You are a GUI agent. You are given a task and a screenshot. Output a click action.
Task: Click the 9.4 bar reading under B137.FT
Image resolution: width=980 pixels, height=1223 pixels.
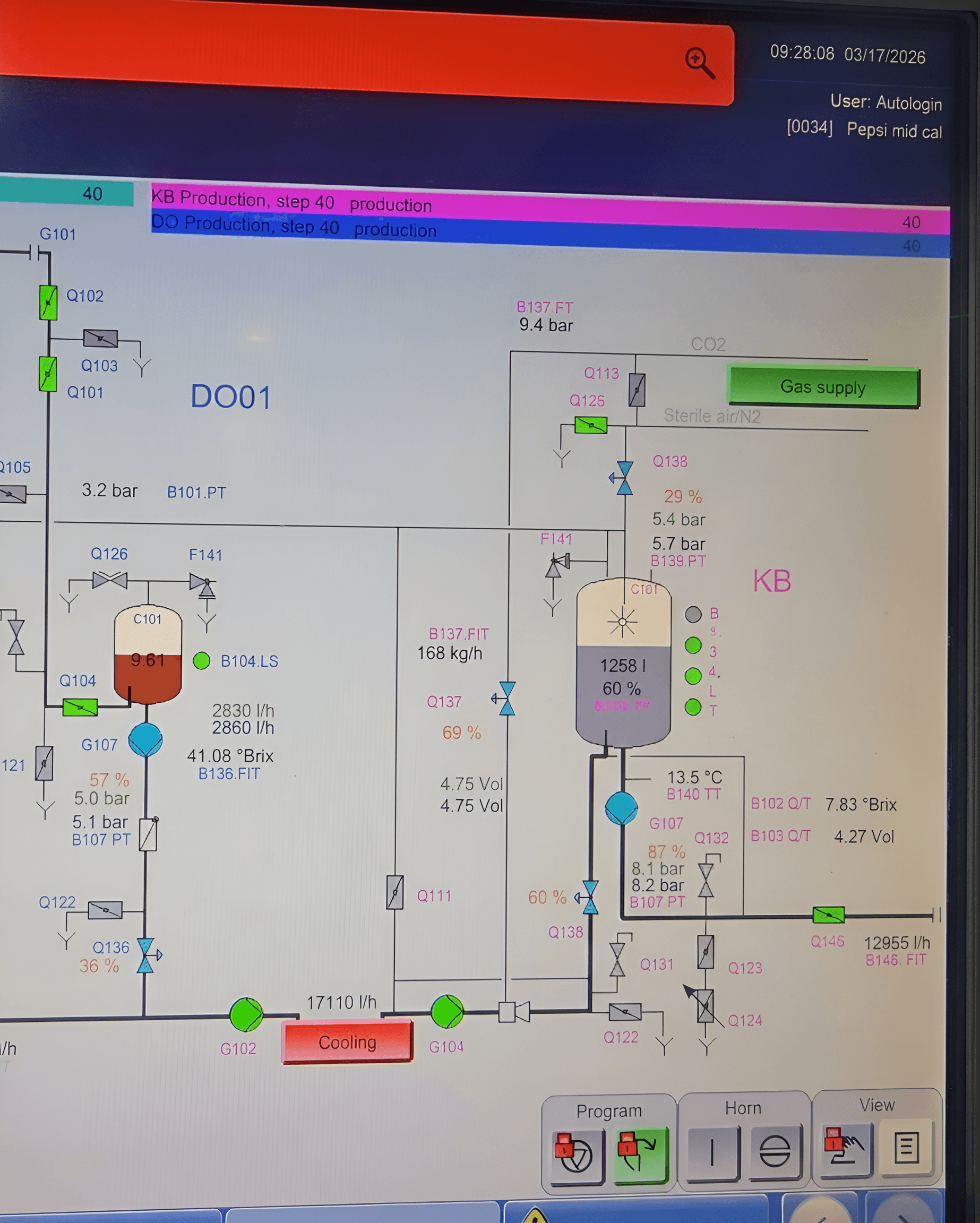pos(546,325)
